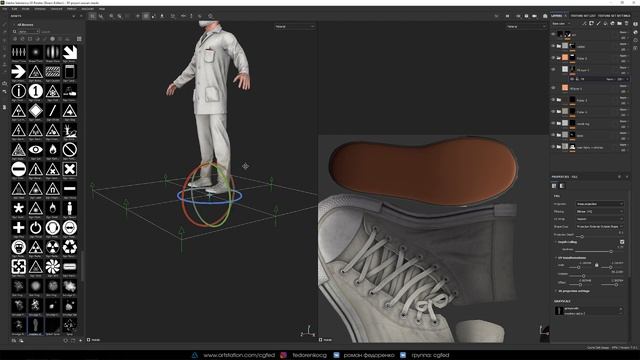Open the 2D viewport Material mode dropdown
This screenshot has height=360, width=640.
(x=526, y=27)
